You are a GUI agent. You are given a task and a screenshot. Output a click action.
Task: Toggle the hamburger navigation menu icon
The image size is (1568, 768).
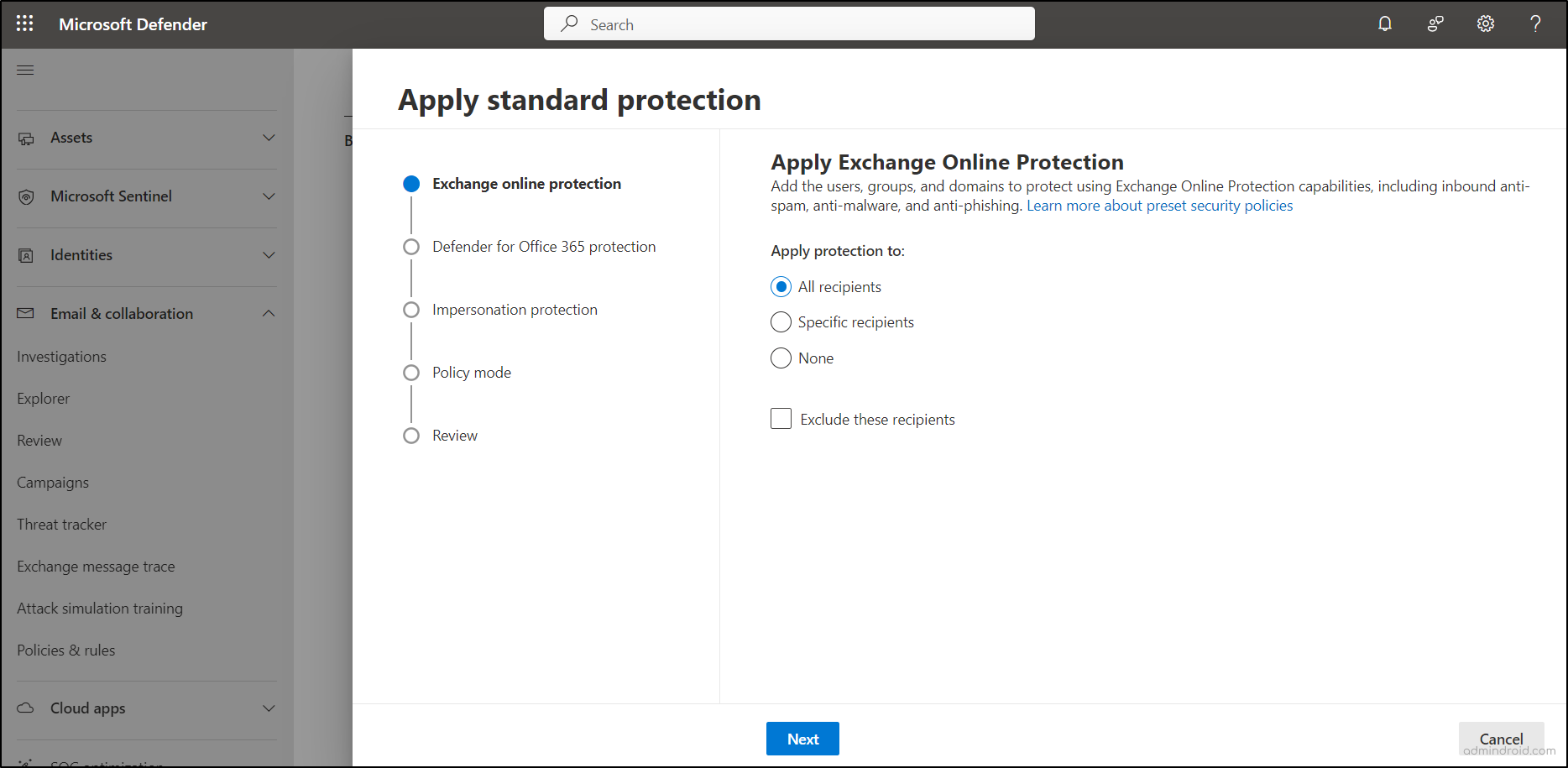(x=25, y=70)
